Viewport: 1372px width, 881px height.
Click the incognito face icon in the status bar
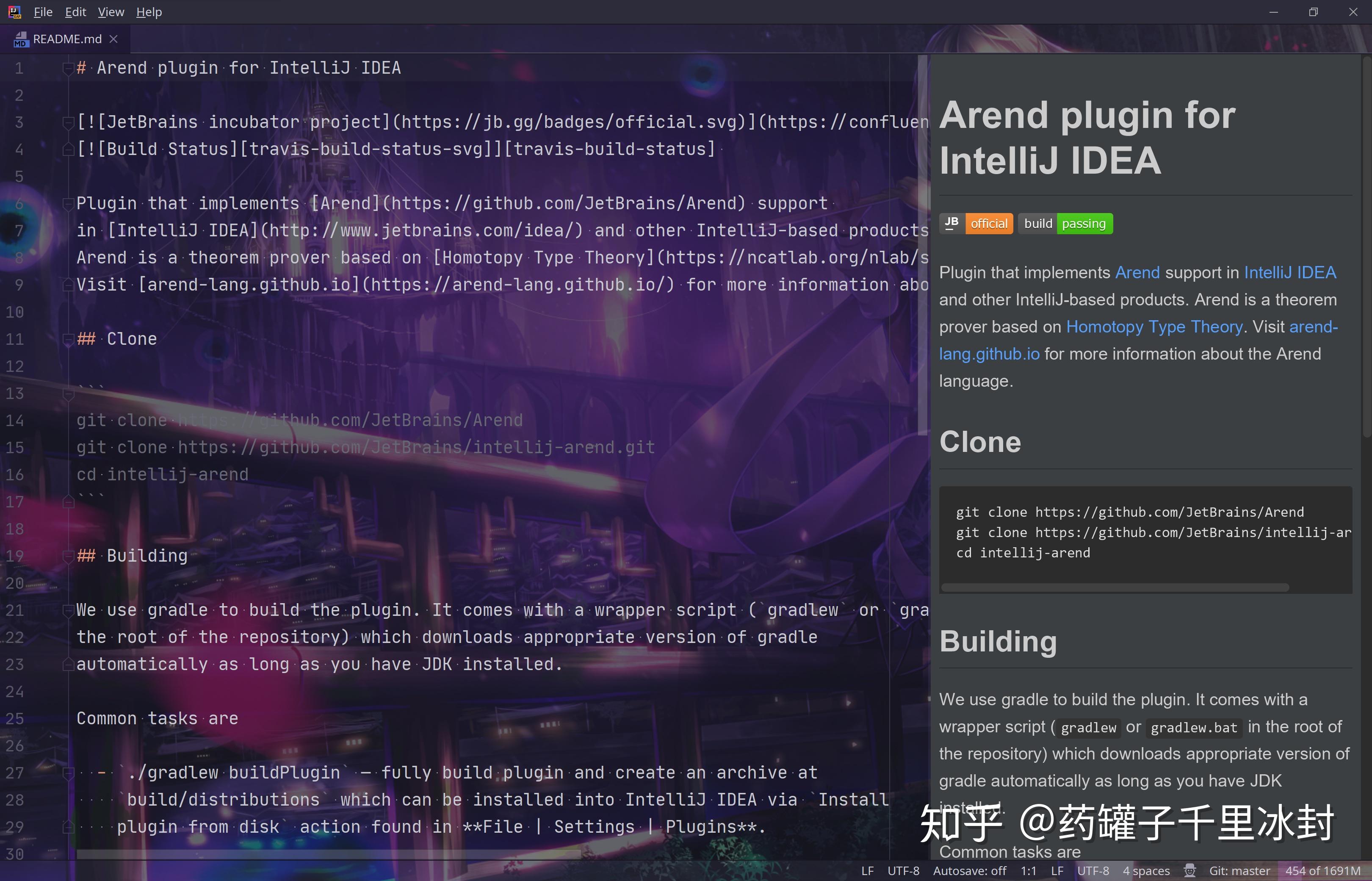pyautogui.click(x=1189, y=870)
